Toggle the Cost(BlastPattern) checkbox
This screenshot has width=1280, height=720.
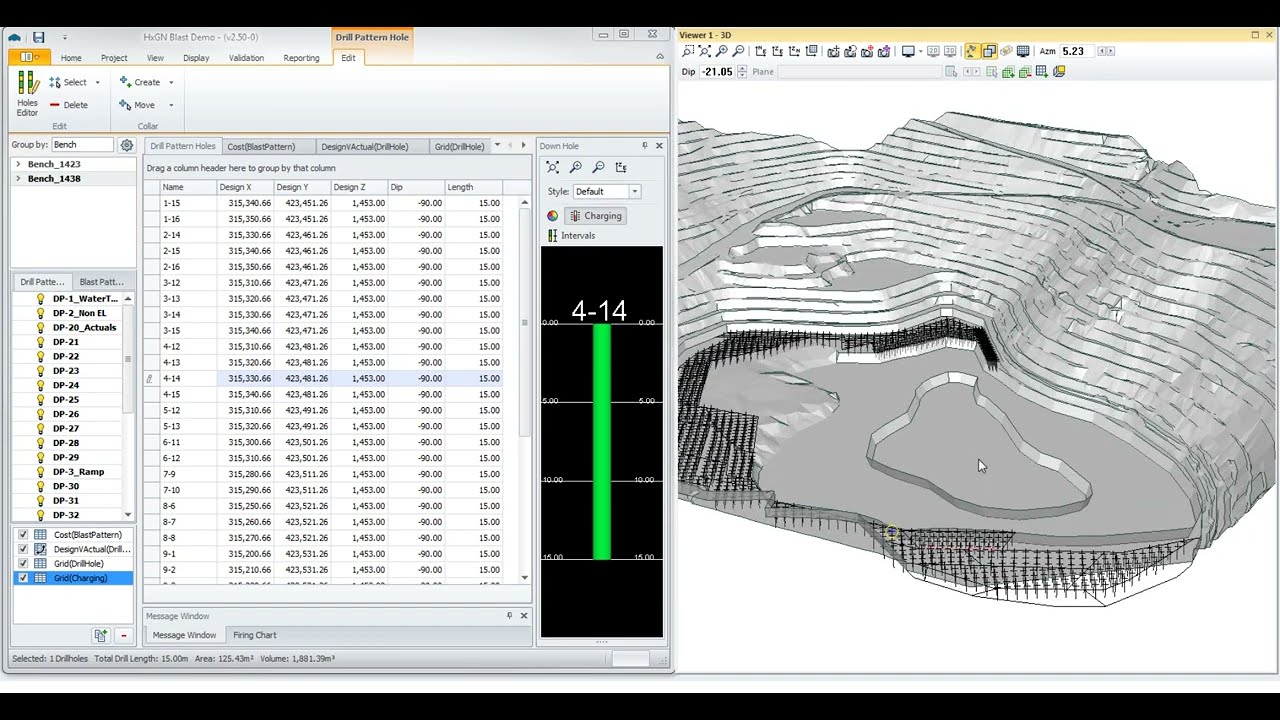pyautogui.click(x=23, y=535)
